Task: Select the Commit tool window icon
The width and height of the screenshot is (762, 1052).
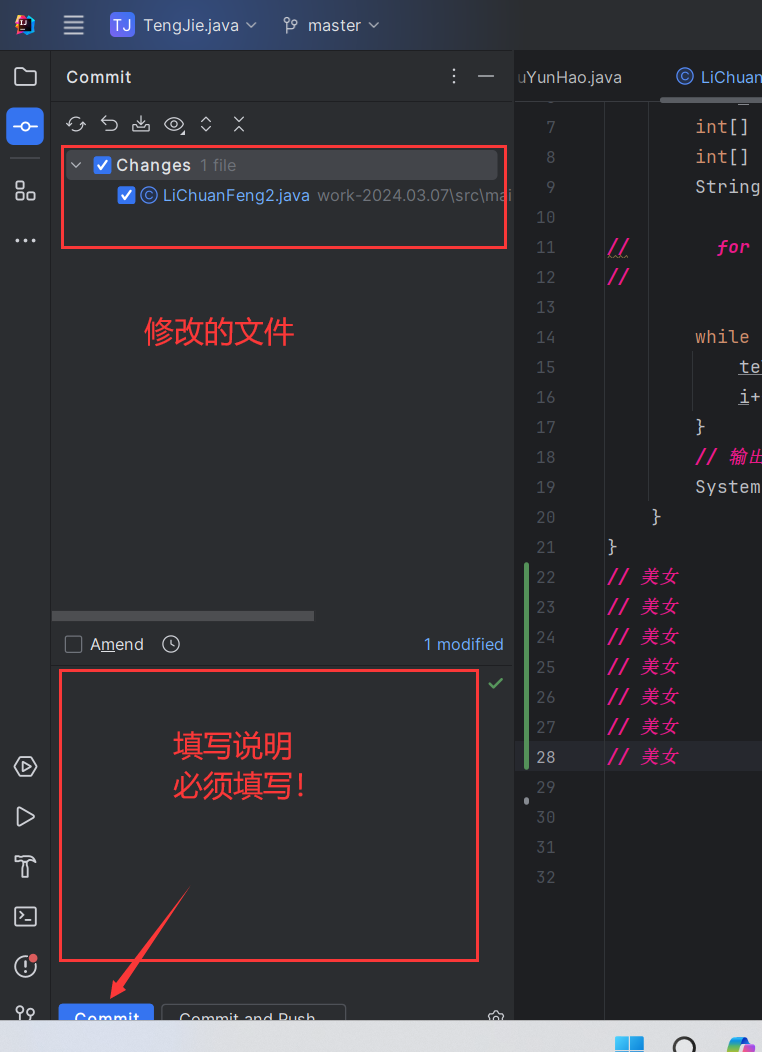Action: point(25,126)
